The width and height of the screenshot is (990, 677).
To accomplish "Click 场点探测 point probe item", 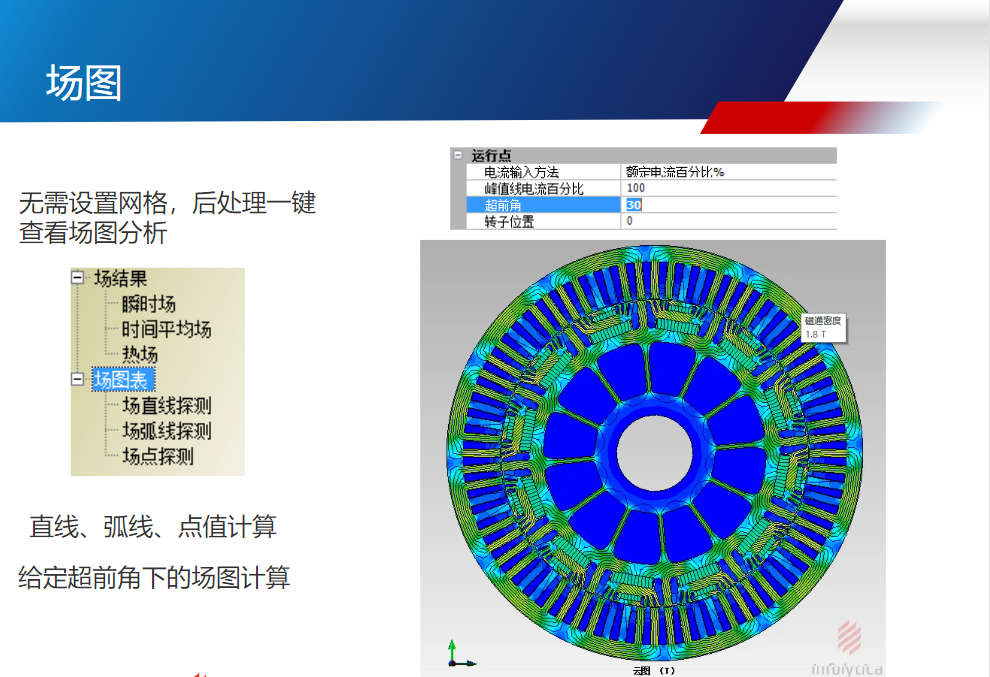I will point(157,456).
